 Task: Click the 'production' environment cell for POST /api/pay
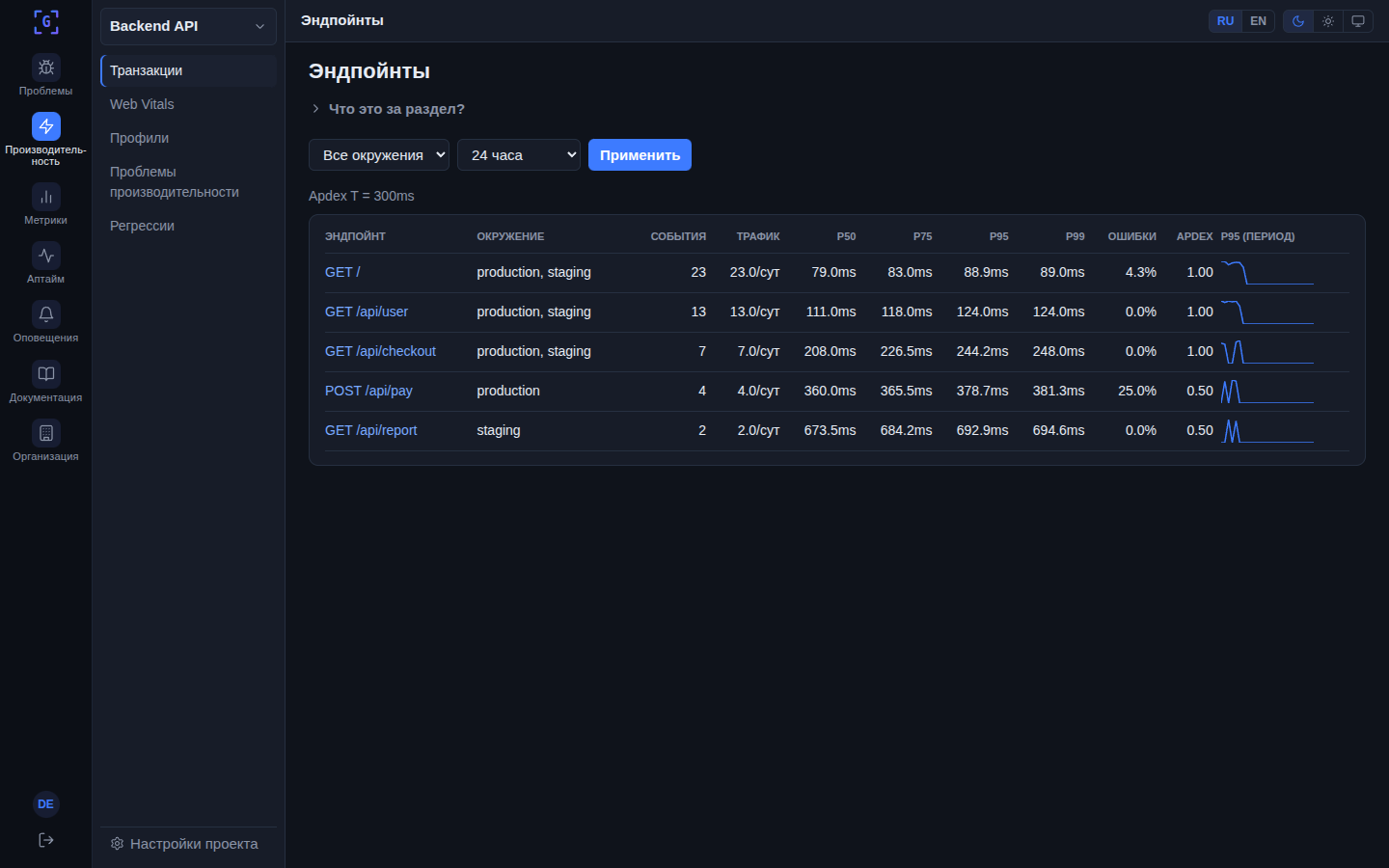(x=508, y=391)
